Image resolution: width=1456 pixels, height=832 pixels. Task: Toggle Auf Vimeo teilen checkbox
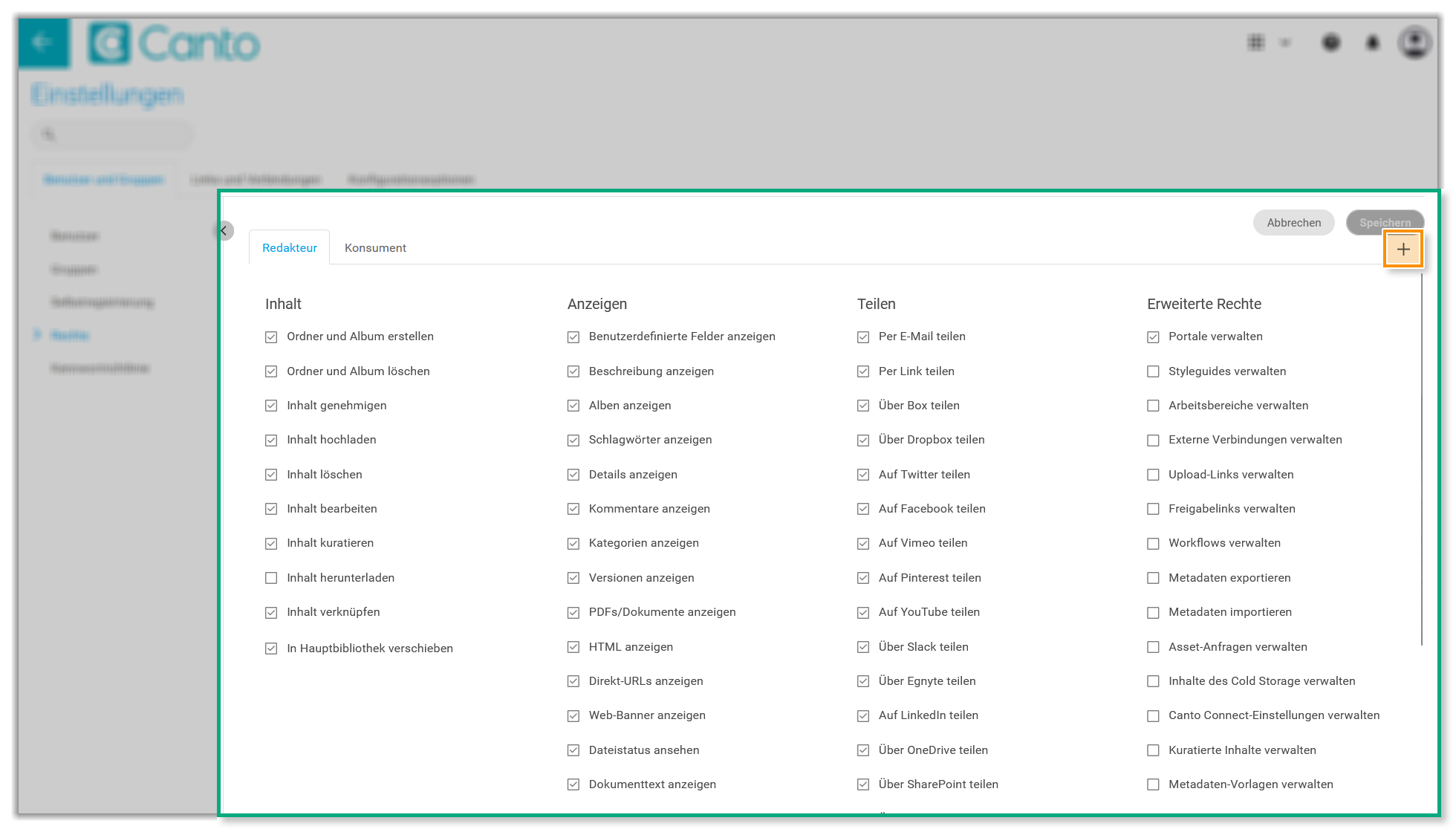(863, 543)
